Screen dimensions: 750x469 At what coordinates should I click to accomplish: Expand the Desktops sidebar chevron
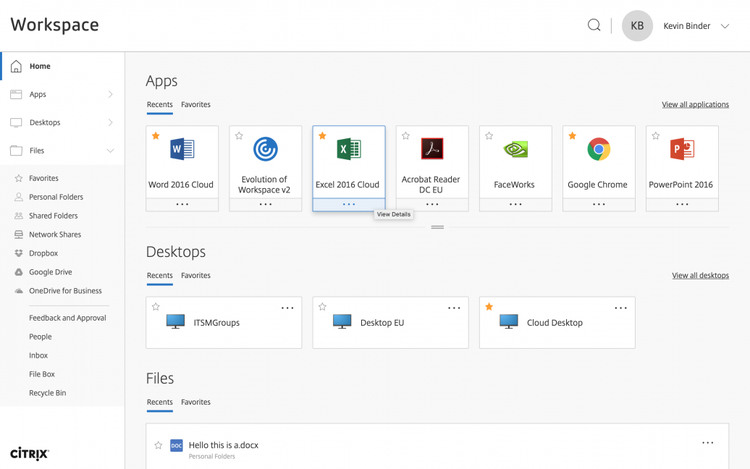[110, 122]
